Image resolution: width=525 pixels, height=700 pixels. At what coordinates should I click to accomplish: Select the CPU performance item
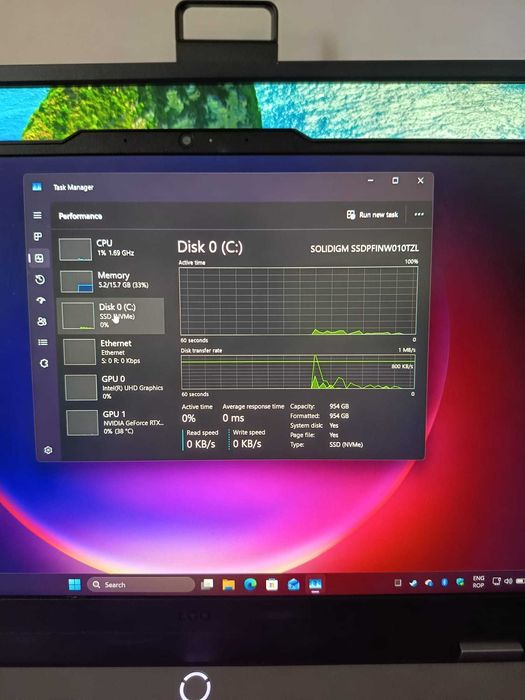coord(111,249)
